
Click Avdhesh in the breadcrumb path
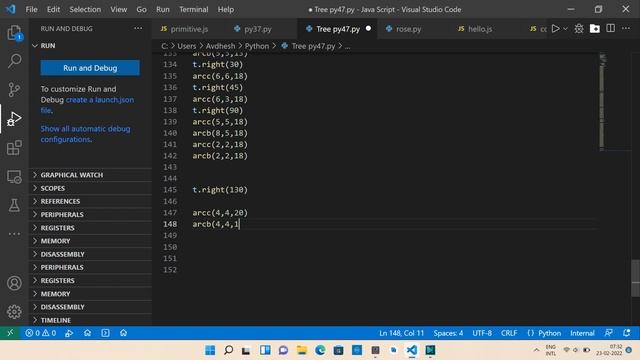pyautogui.click(x=220, y=46)
